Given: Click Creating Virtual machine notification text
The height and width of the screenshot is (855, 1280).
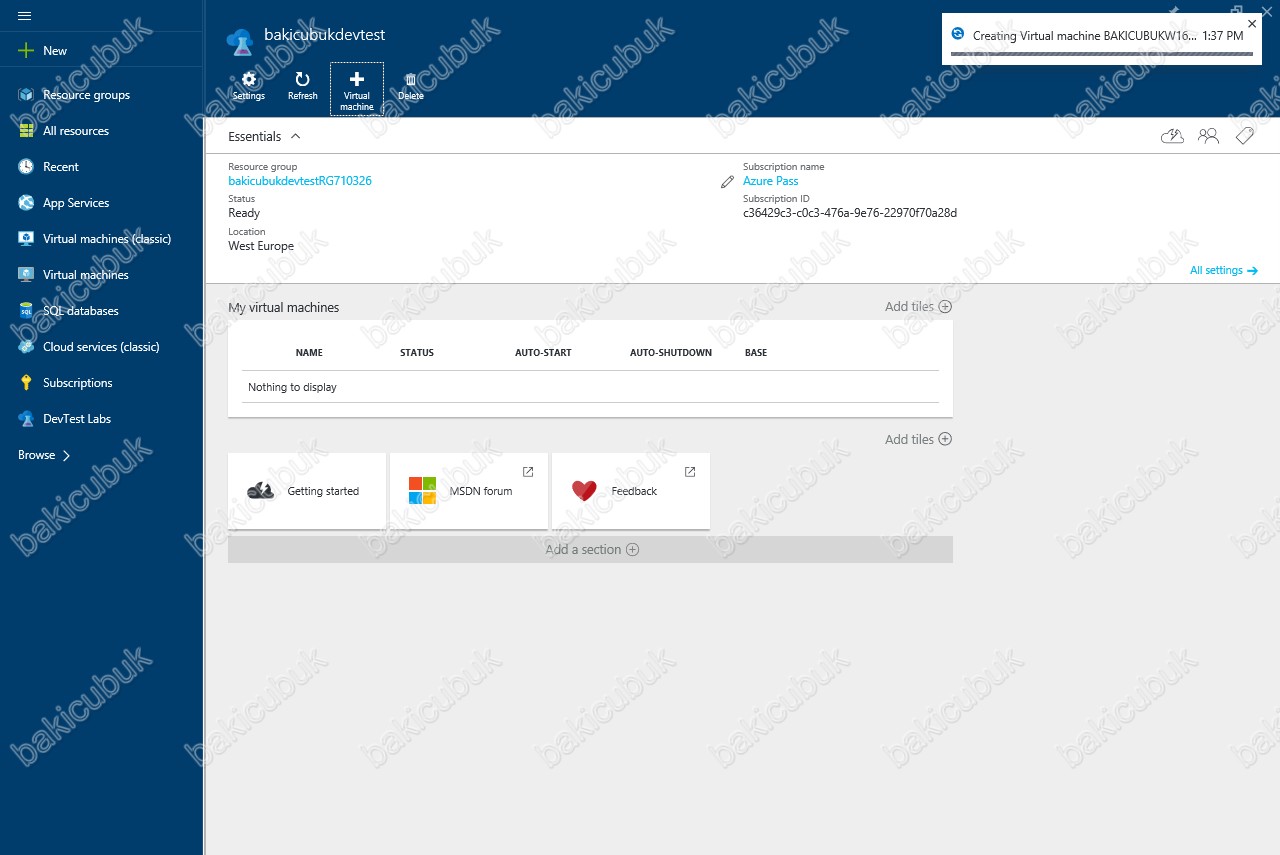Looking at the screenshot, I should point(1084,35).
